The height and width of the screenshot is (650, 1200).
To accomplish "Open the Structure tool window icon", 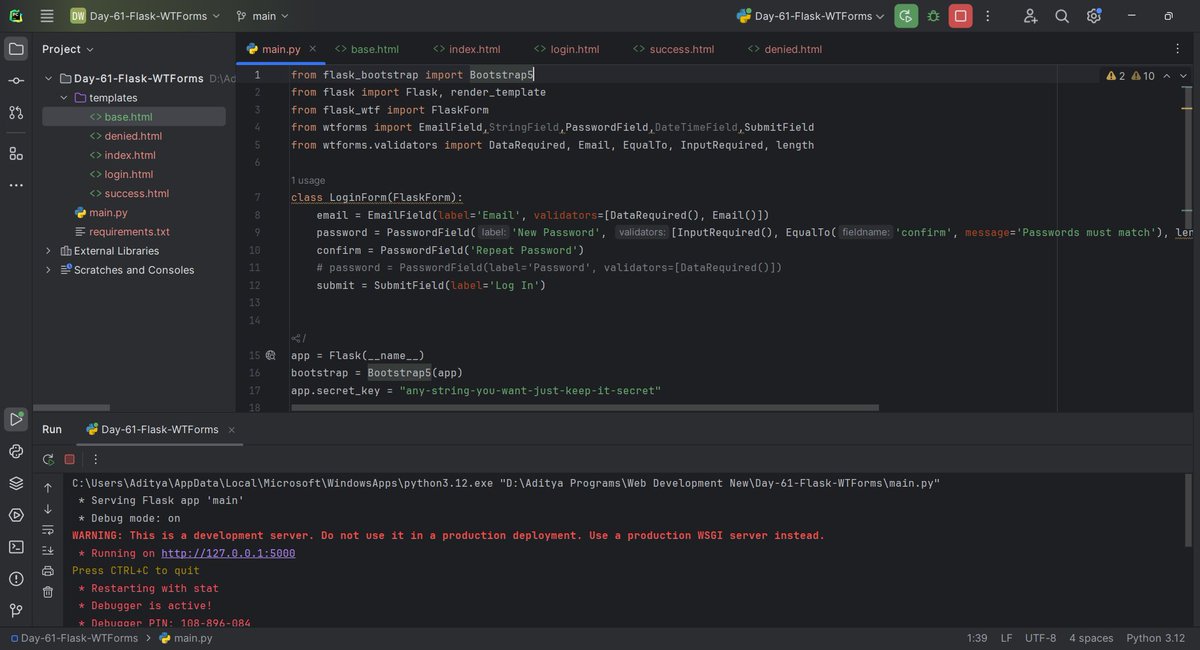I will click(16, 153).
